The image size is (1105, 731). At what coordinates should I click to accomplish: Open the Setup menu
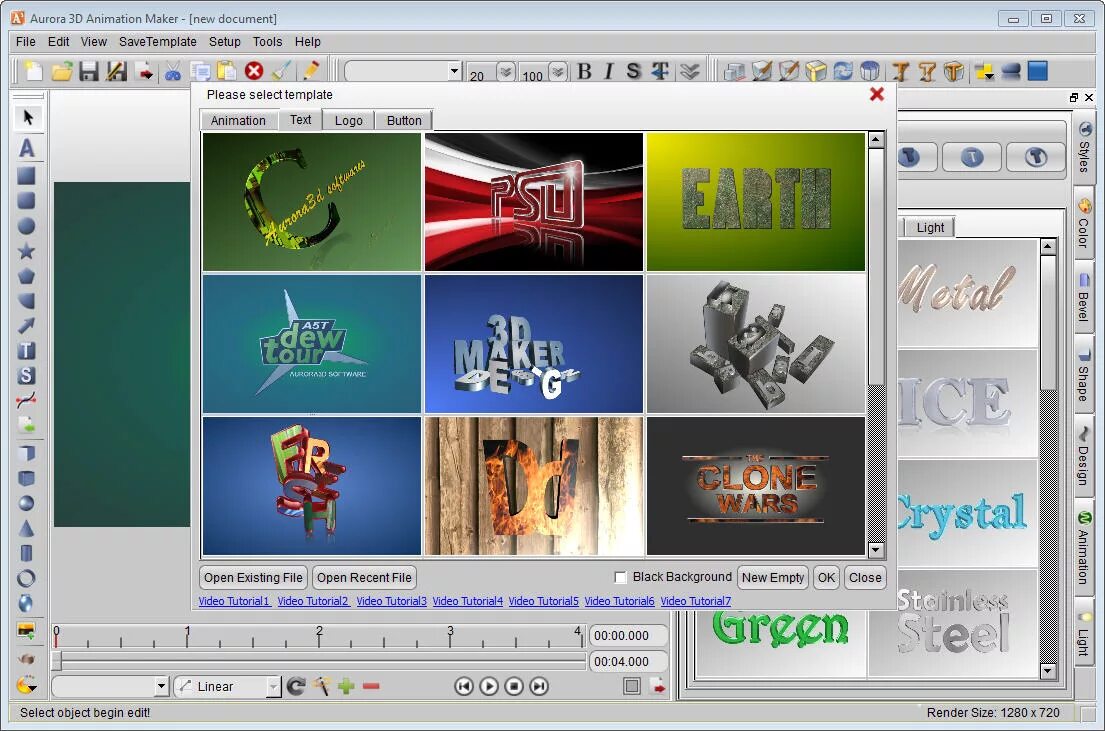tap(224, 42)
